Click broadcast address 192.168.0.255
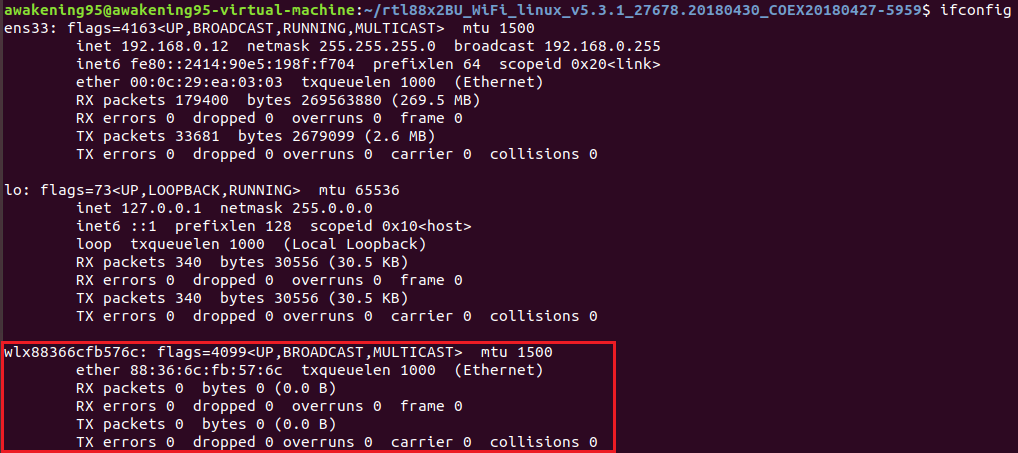The height and width of the screenshot is (453, 1018). 602,47
